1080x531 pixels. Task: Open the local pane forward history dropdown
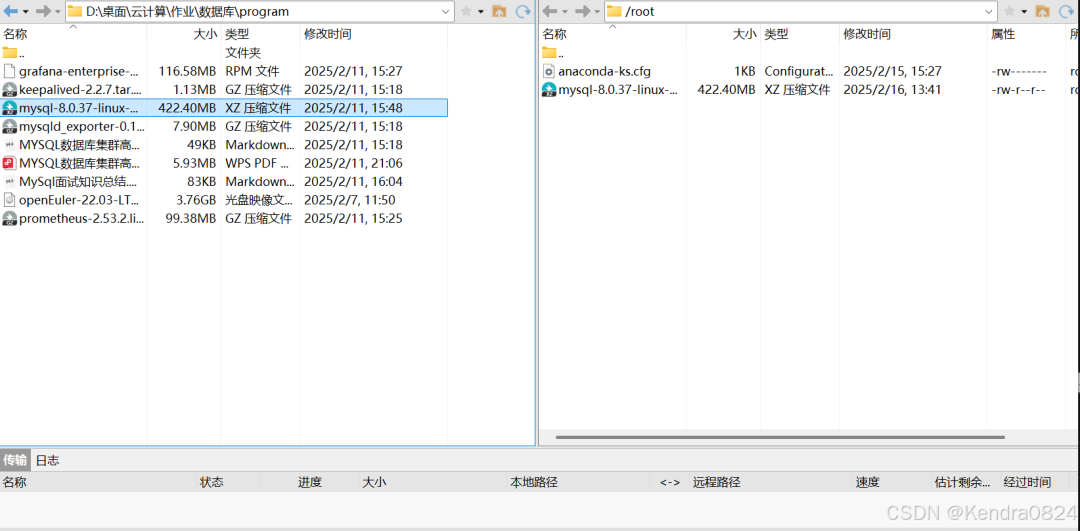coord(57,12)
